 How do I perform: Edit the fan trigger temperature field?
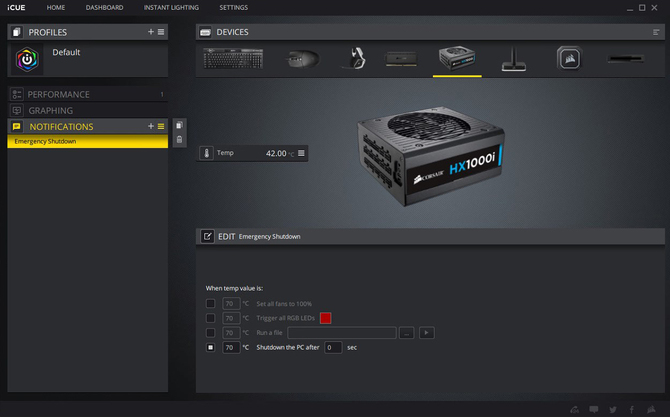pos(231,303)
